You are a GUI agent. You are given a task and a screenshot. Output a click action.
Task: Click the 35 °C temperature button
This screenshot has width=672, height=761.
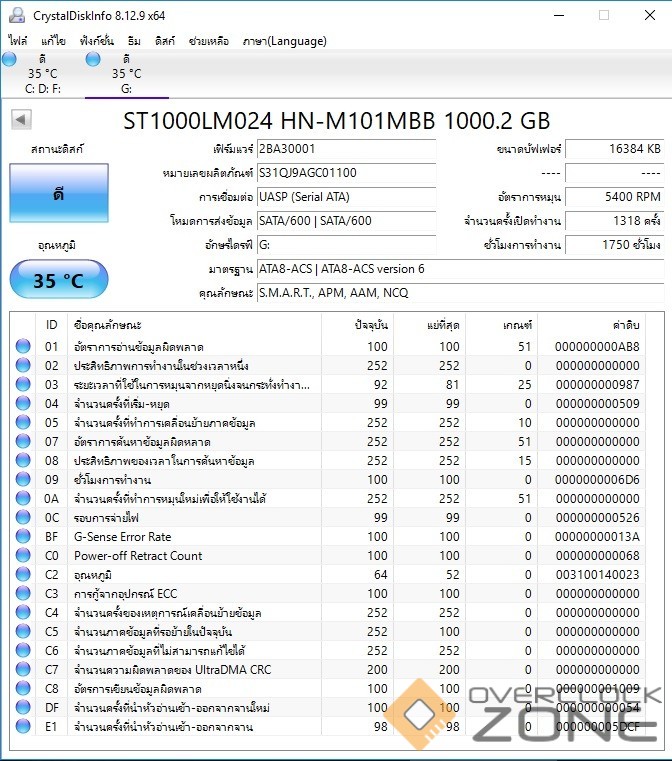click(59, 279)
